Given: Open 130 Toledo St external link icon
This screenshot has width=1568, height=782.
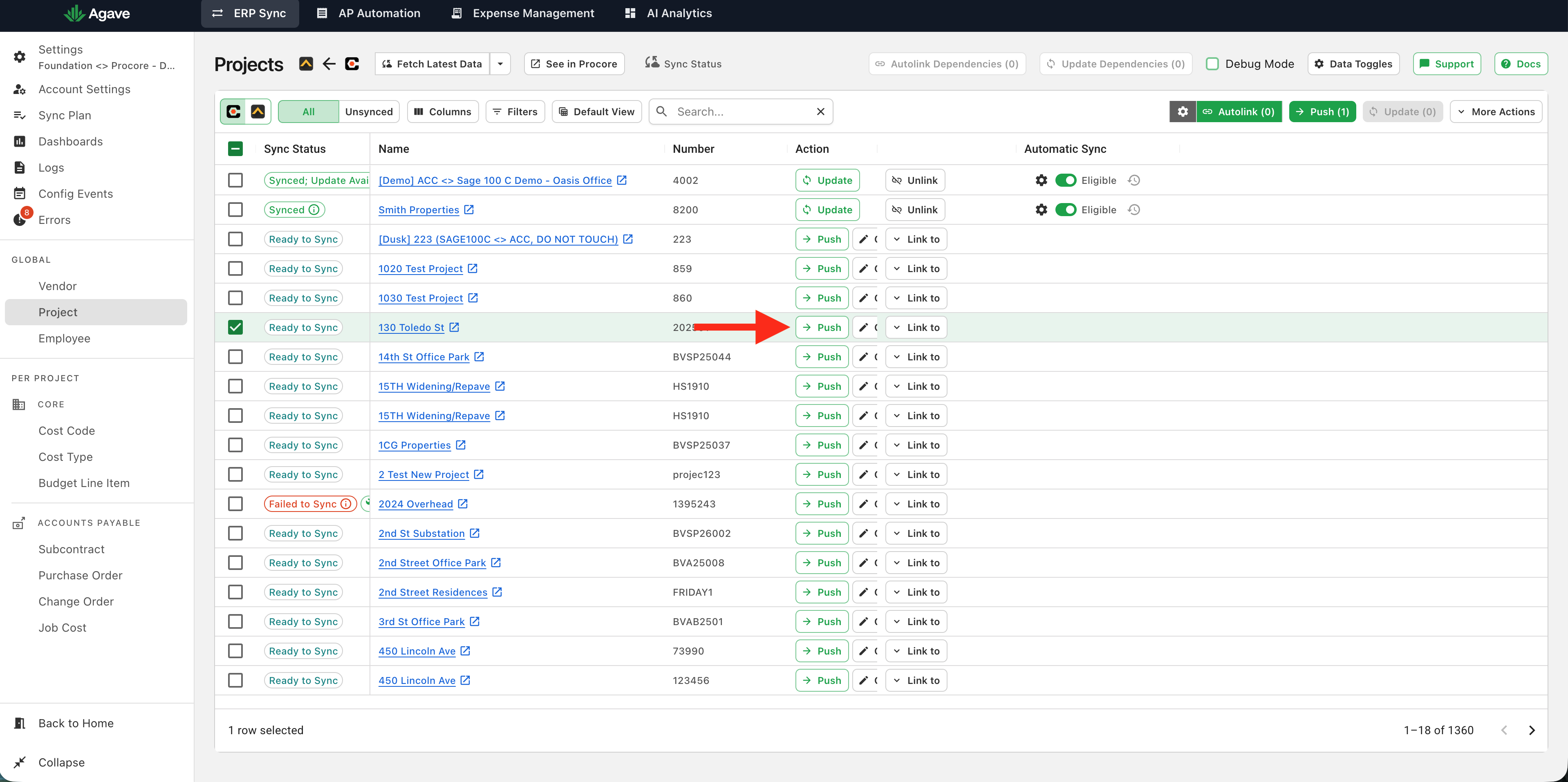Looking at the screenshot, I should point(454,327).
